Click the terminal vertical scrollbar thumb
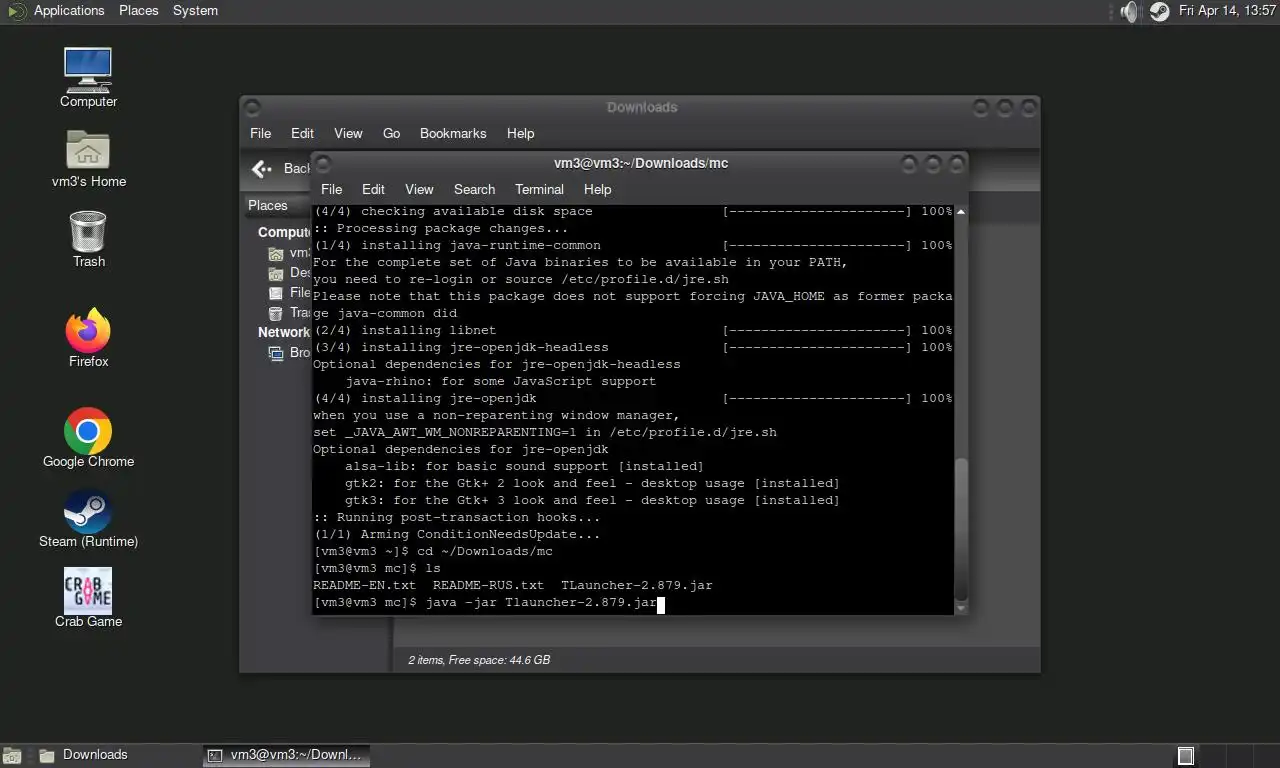Viewport: 1280px width, 768px height. 961,528
